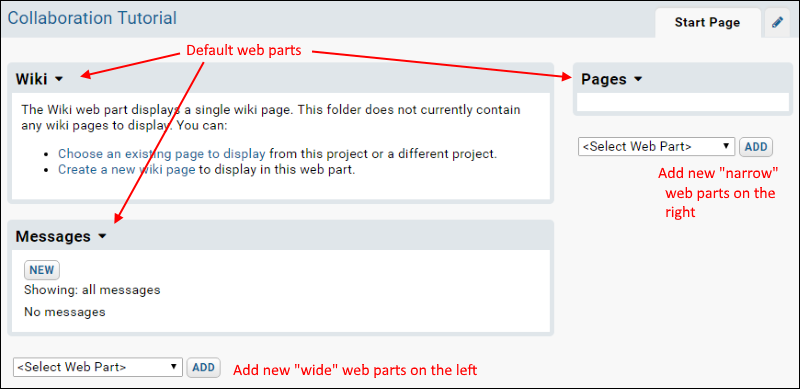Open the Pages web part triangle menu
Screen dimensions: 800x389
tap(637, 79)
